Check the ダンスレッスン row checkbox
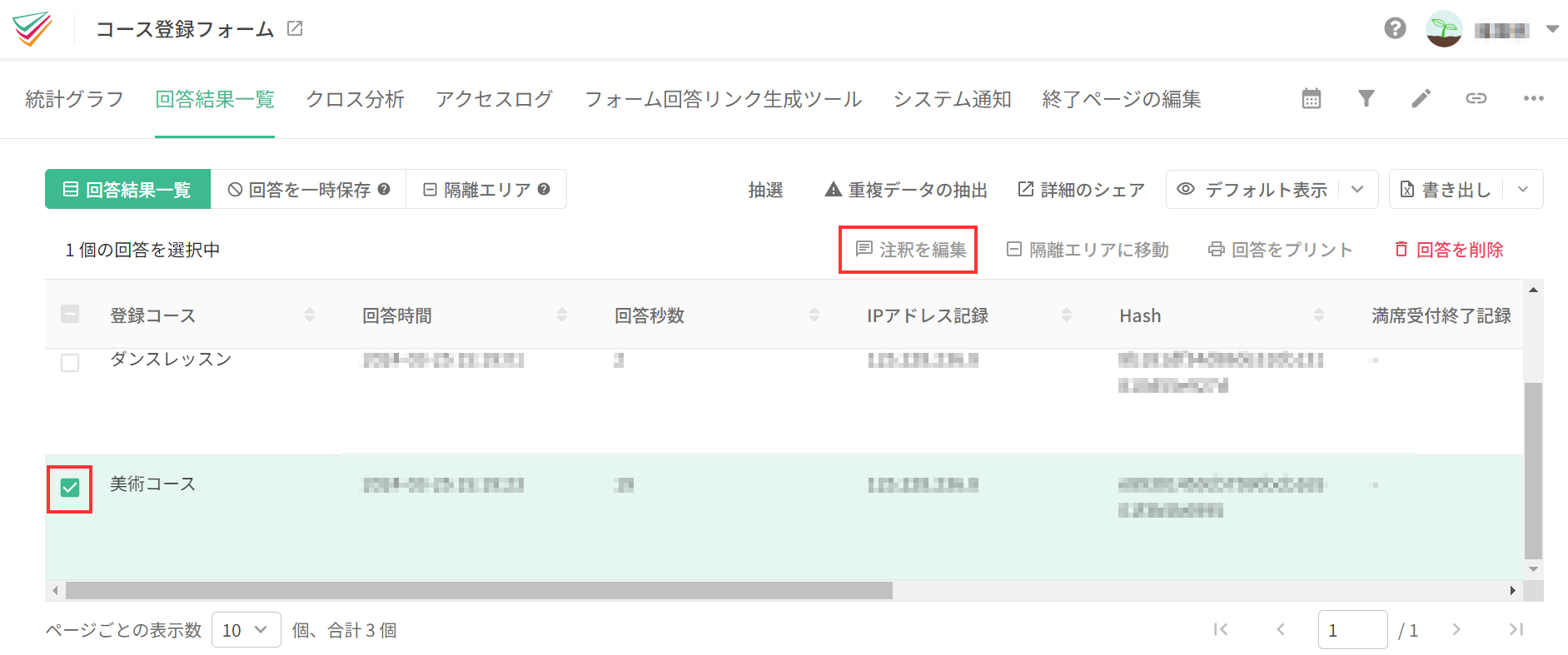Image resolution: width=1568 pixels, height=655 pixels. 70,363
